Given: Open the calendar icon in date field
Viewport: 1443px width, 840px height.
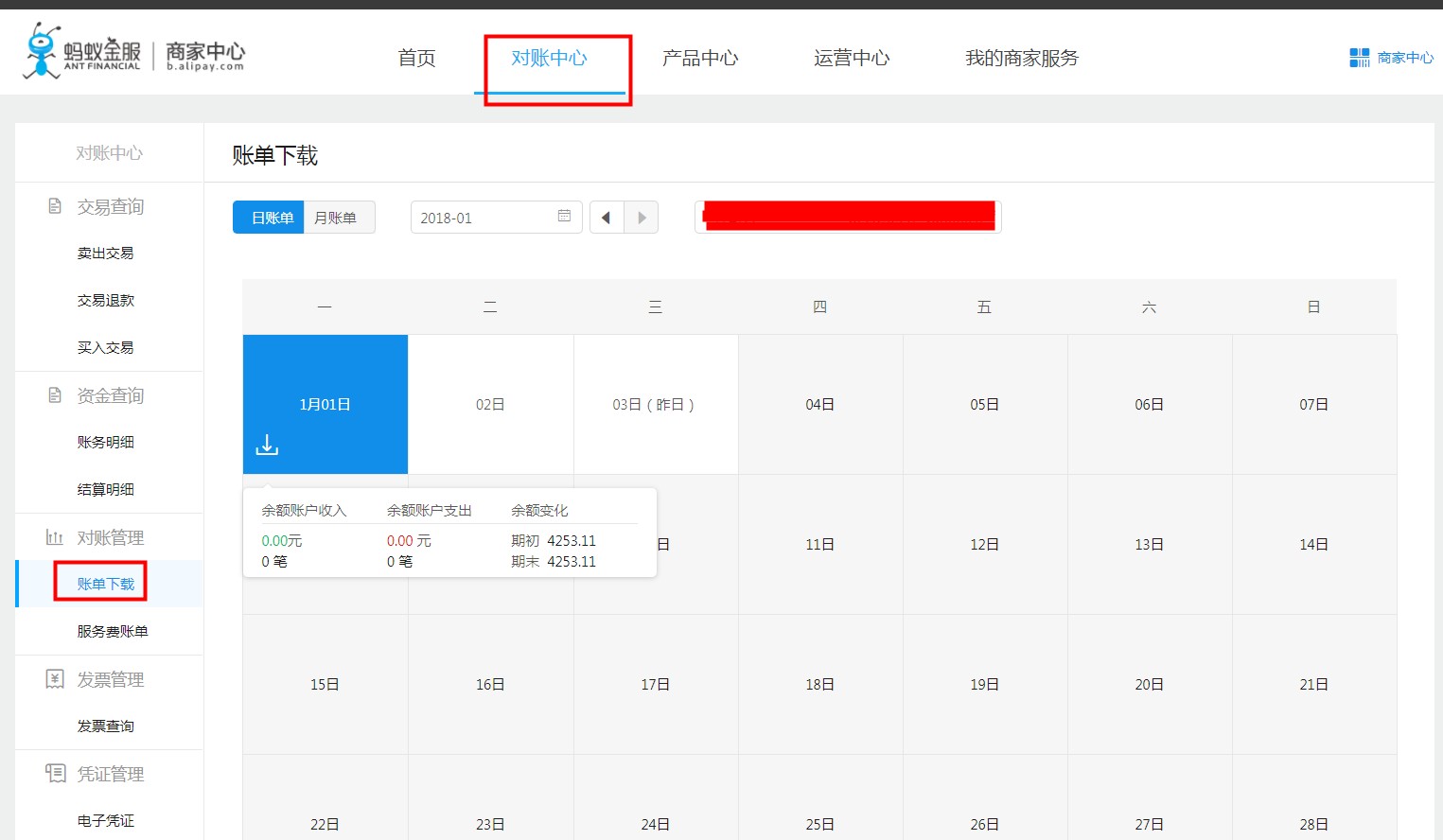Looking at the screenshot, I should [x=564, y=216].
